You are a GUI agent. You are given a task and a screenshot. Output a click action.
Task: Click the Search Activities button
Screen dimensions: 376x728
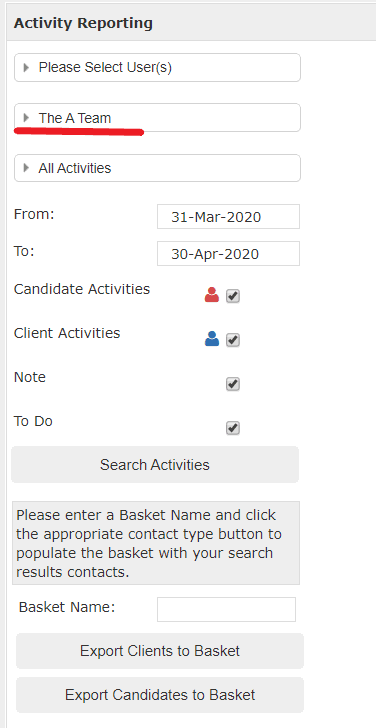click(155, 465)
